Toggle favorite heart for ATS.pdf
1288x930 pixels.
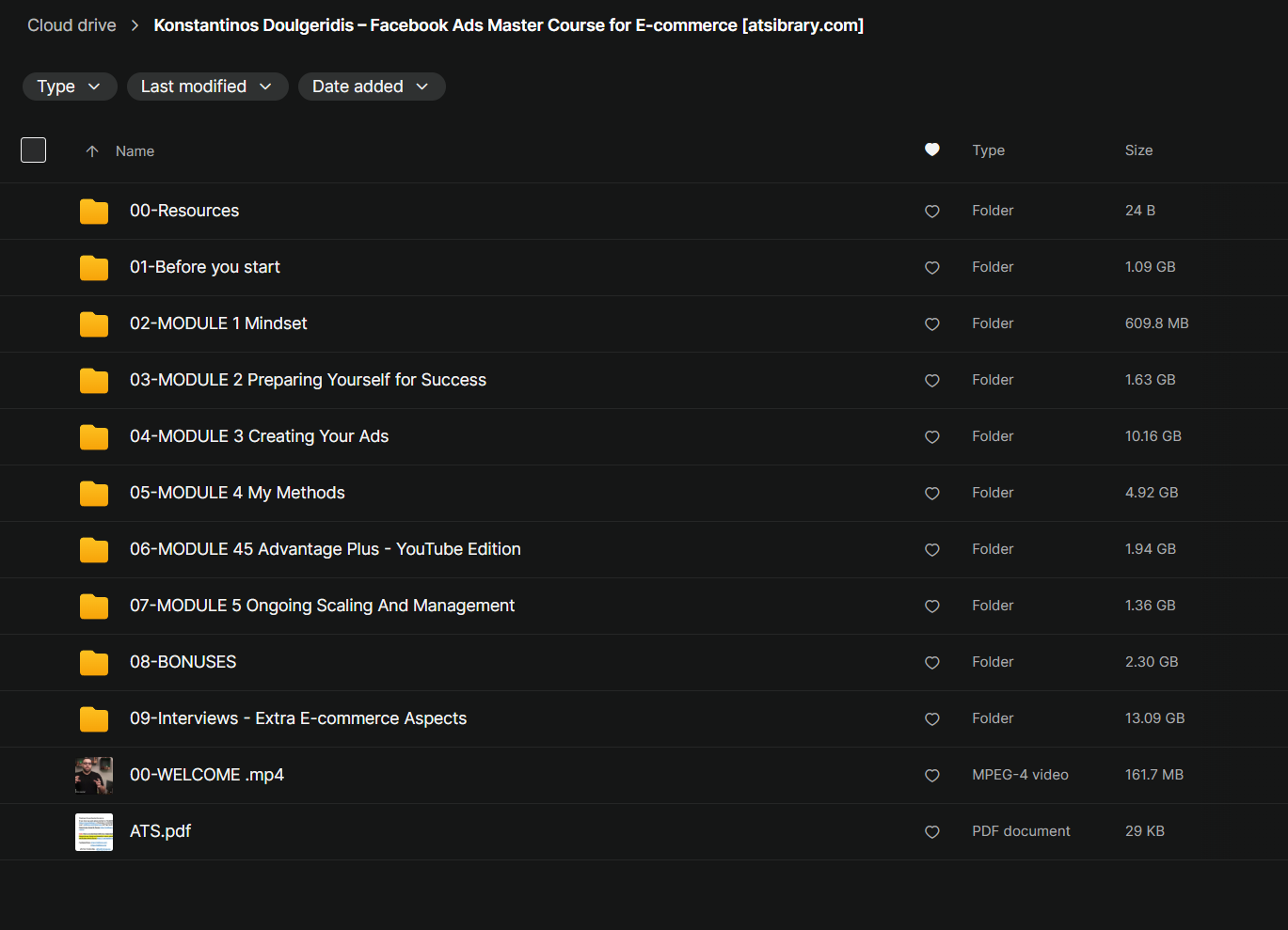point(932,832)
